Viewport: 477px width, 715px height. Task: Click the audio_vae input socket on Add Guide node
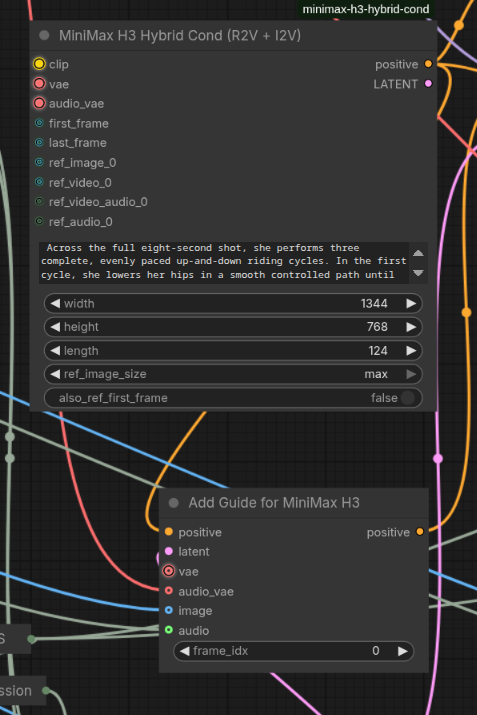coord(169,591)
